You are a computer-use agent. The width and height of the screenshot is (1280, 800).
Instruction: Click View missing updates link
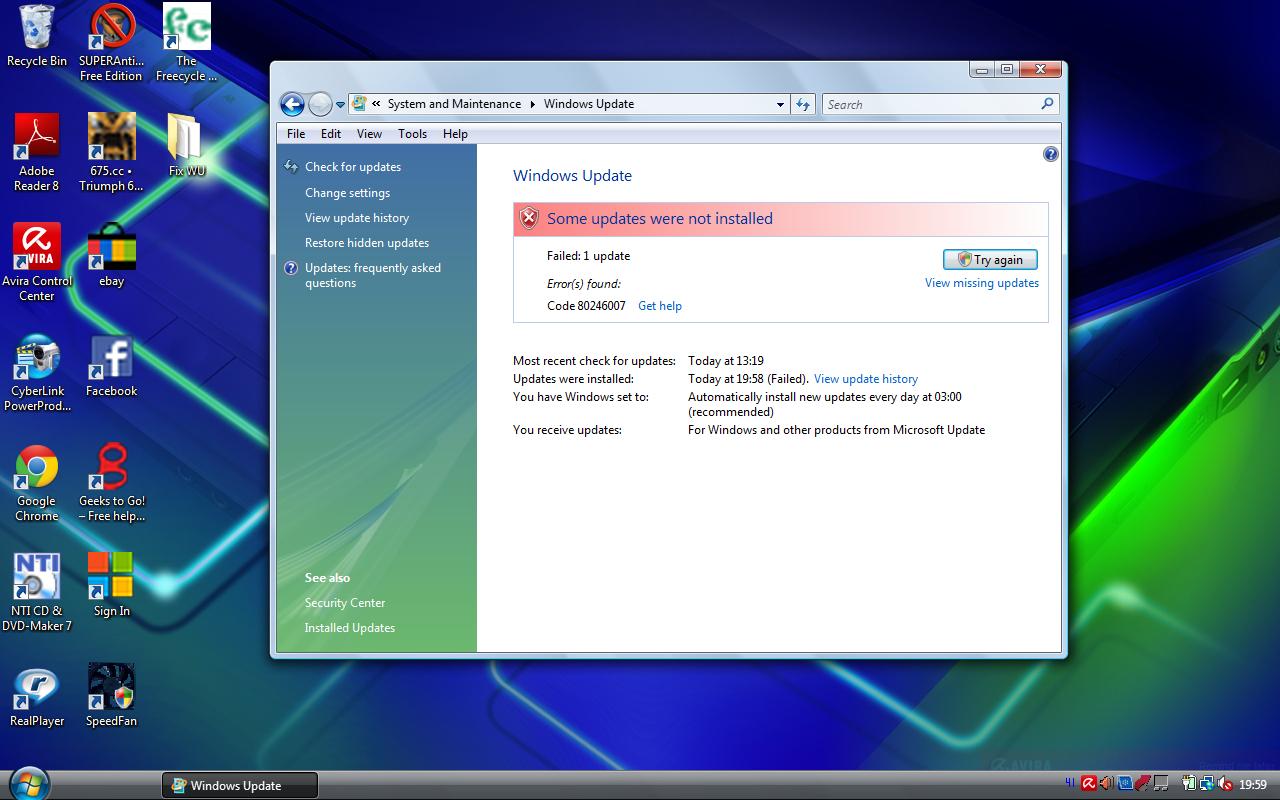(x=982, y=283)
